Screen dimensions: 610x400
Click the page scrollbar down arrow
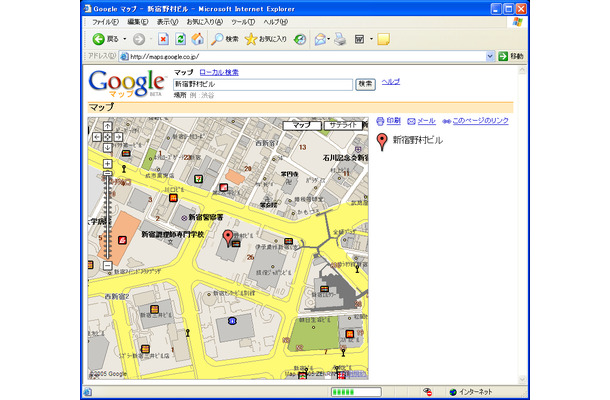click(x=522, y=379)
